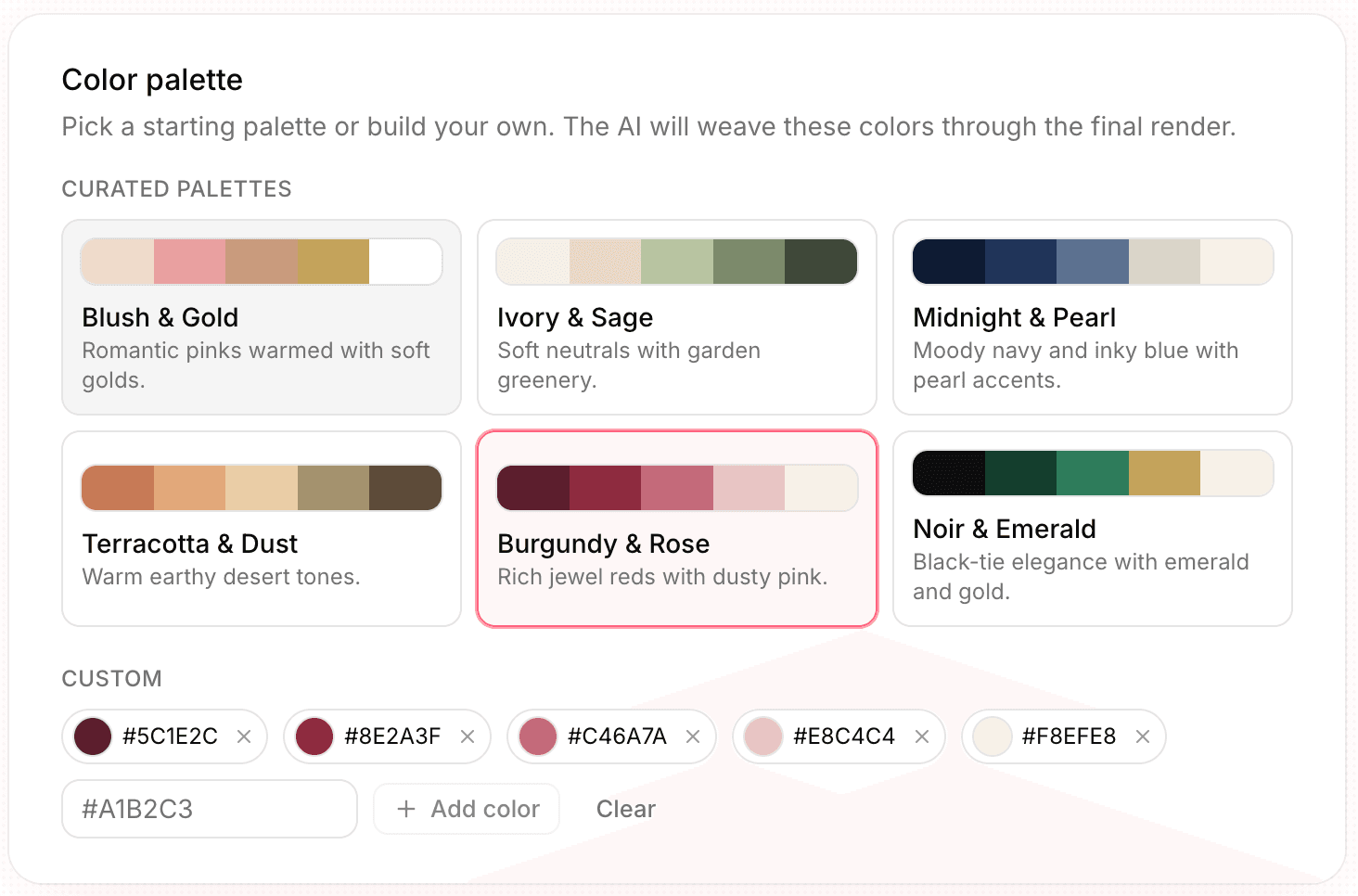Click the Ivory & Sage color strip
Image resolution: width=1358 pixels, height=896 pixels.
coord(677,262)
